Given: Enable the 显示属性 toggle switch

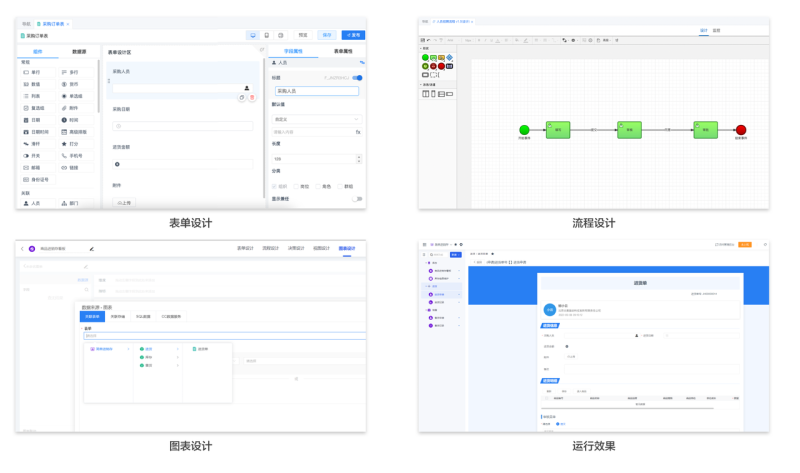Looking at the screenshot, I should point(358,199).
